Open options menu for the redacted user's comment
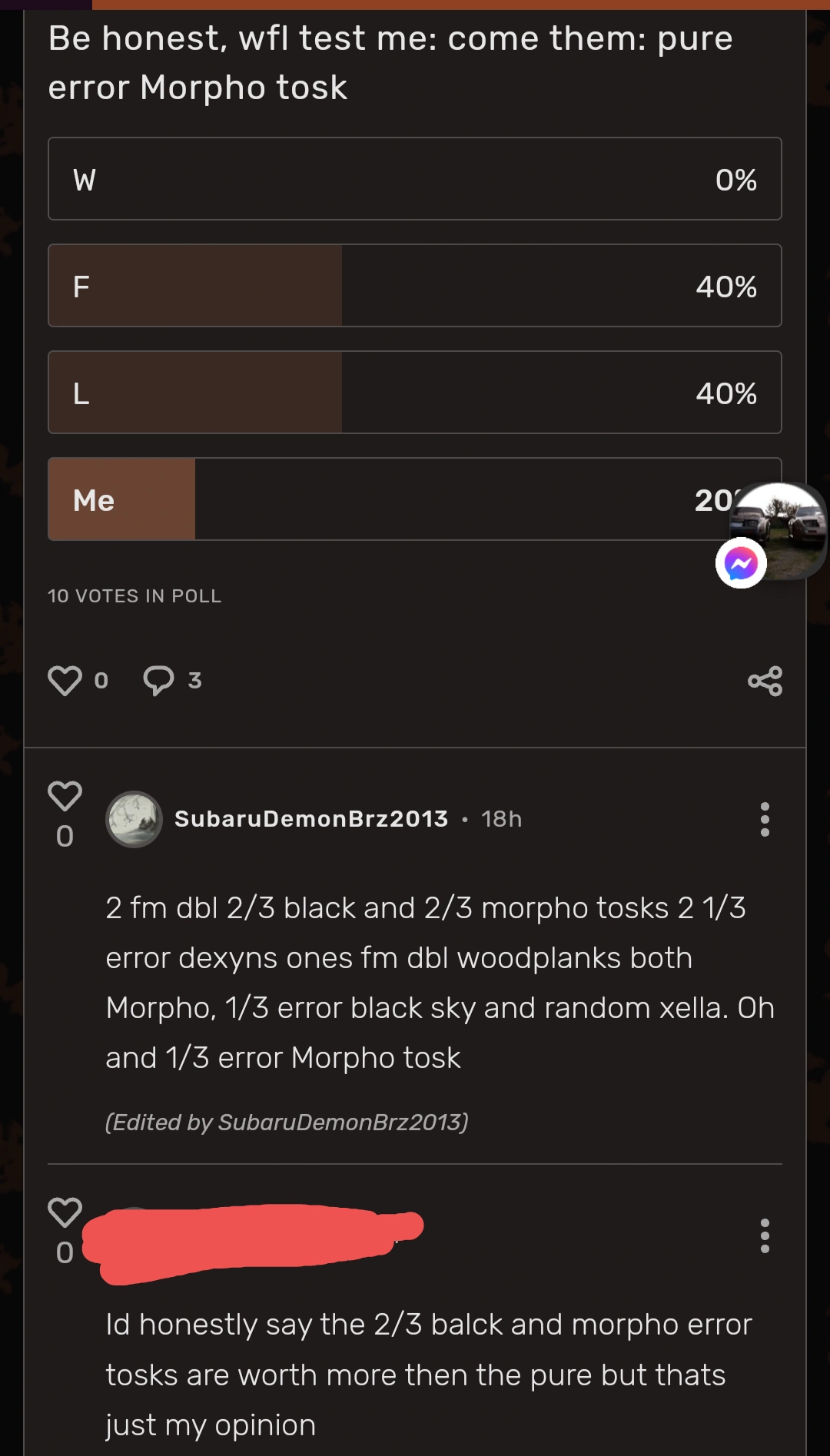This screenshot has width=830, height=1456. (x=764, y=1235)
